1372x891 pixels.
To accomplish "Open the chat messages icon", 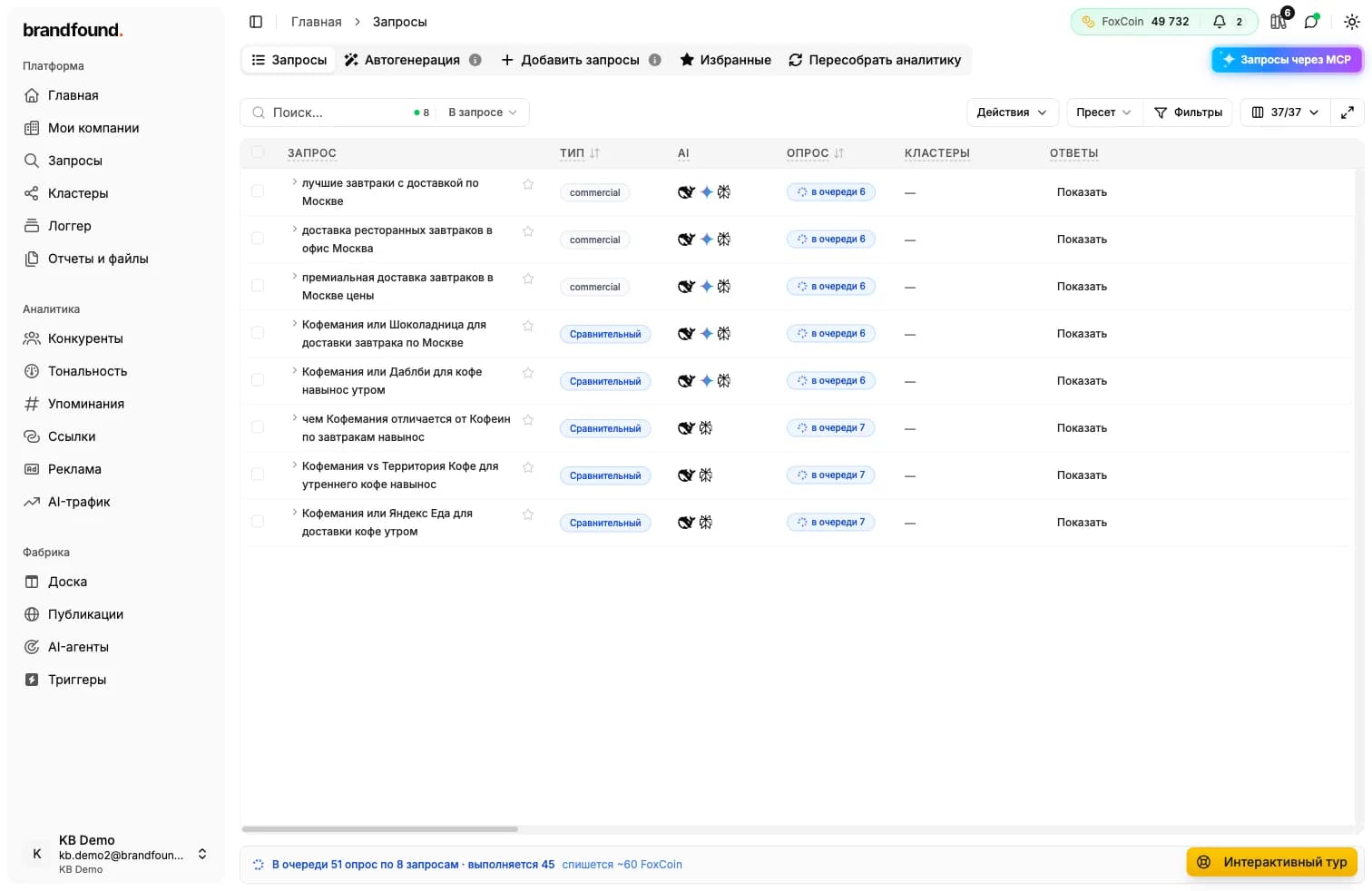I will pos(1311,22).
